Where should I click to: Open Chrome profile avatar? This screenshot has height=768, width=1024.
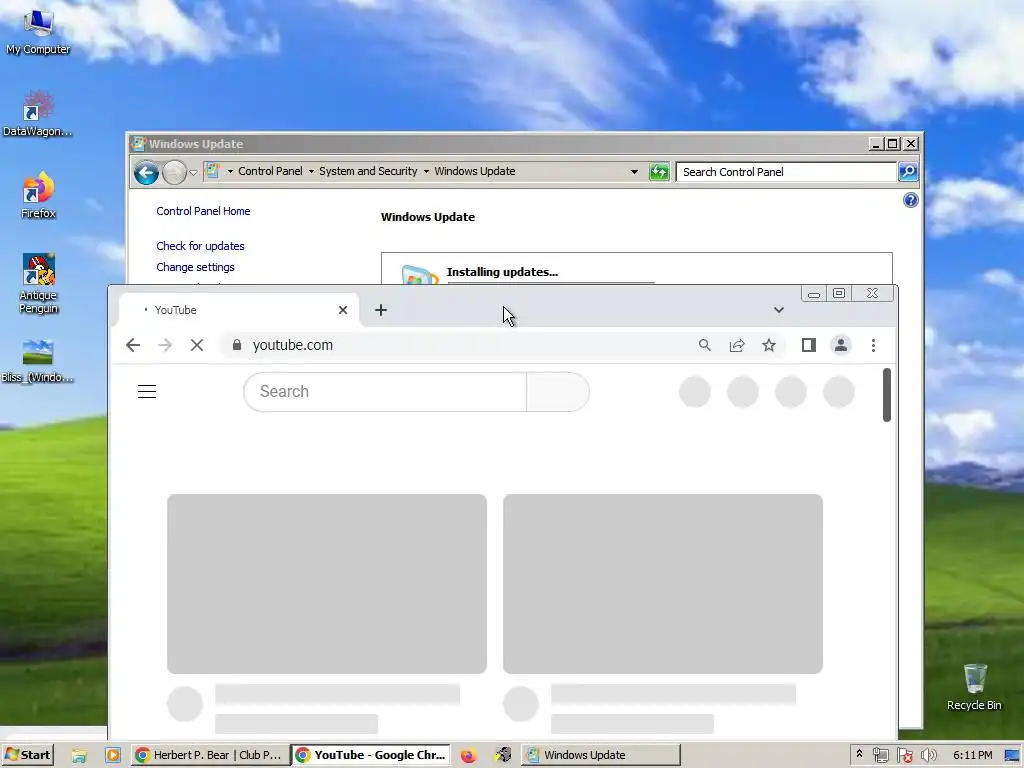pyautogui.click(x=840, y=345)
